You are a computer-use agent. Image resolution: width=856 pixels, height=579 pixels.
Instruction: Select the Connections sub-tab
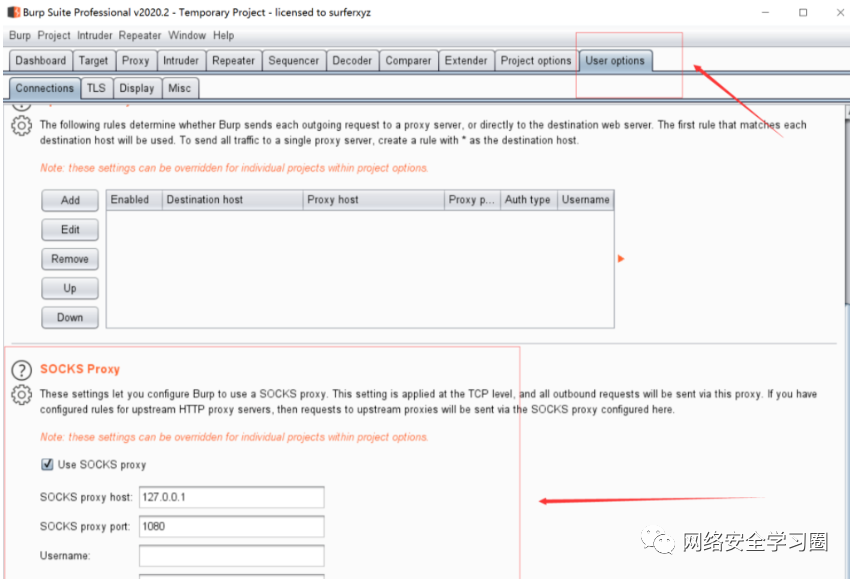[x=44, y=88]
